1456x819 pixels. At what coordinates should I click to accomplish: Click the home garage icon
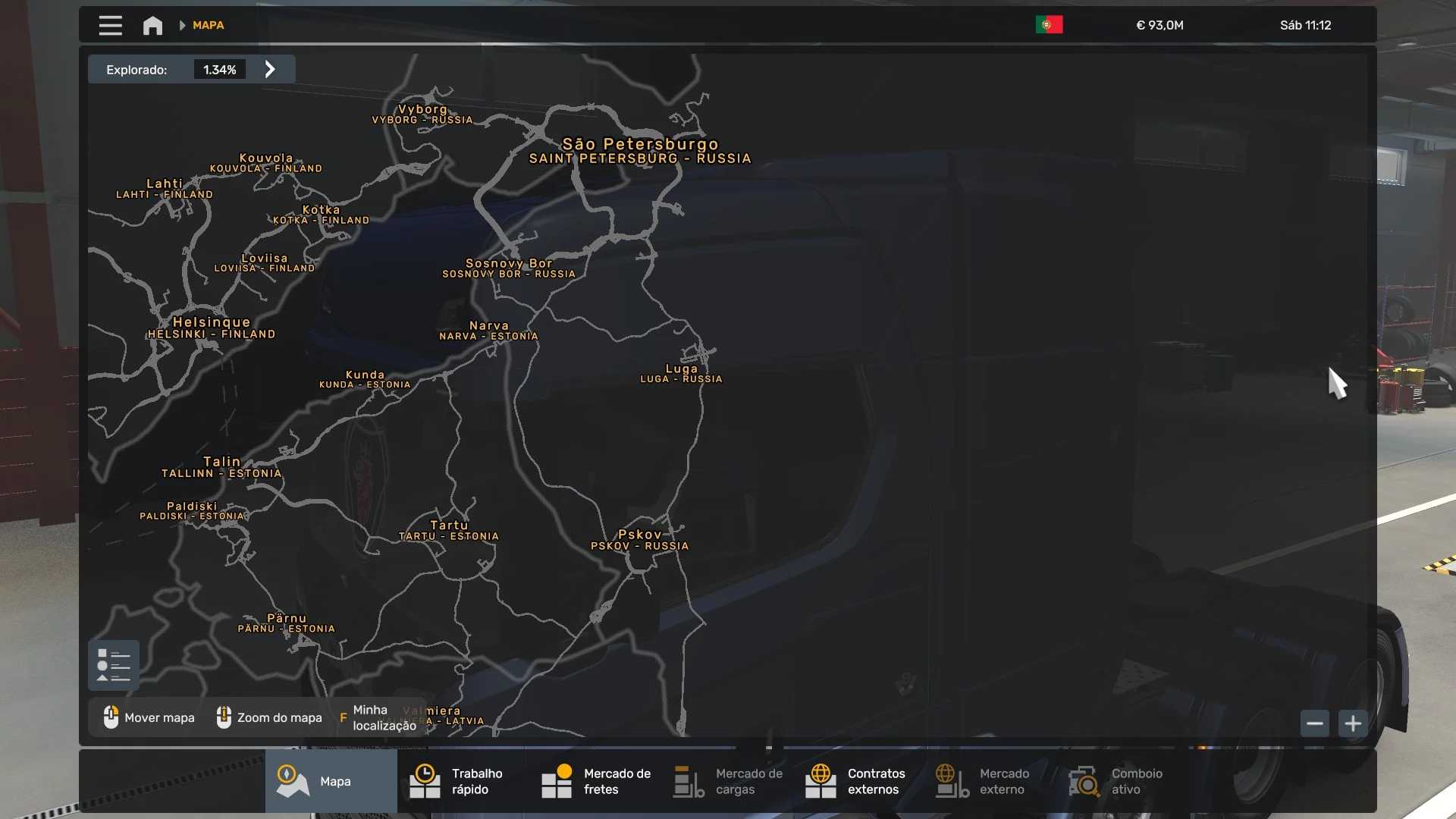[152, 25]
